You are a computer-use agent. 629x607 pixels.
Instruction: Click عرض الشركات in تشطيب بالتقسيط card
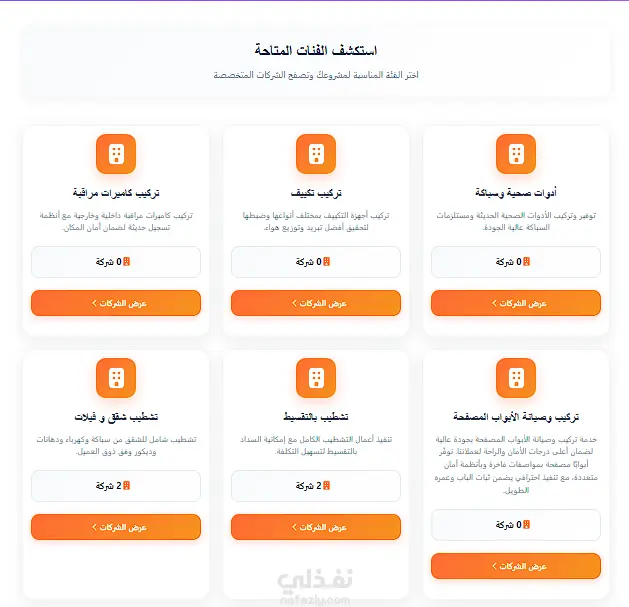tap(316, 527)
